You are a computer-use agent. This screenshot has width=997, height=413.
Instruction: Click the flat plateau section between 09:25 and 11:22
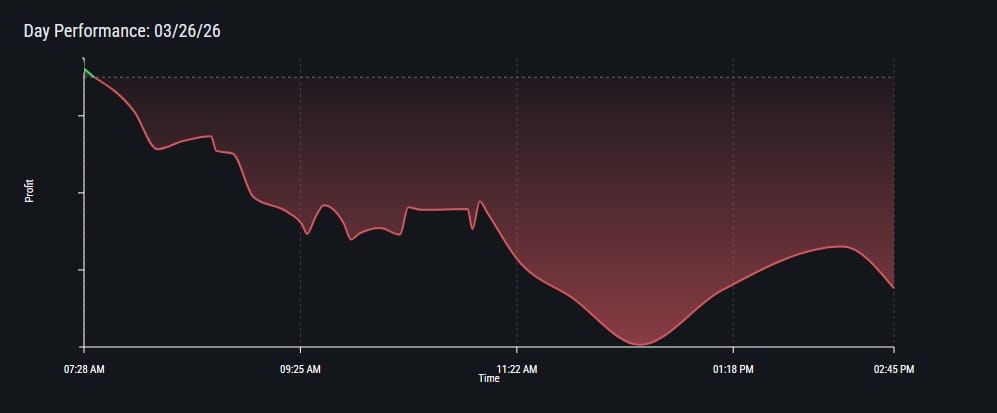tap(440, 209)
